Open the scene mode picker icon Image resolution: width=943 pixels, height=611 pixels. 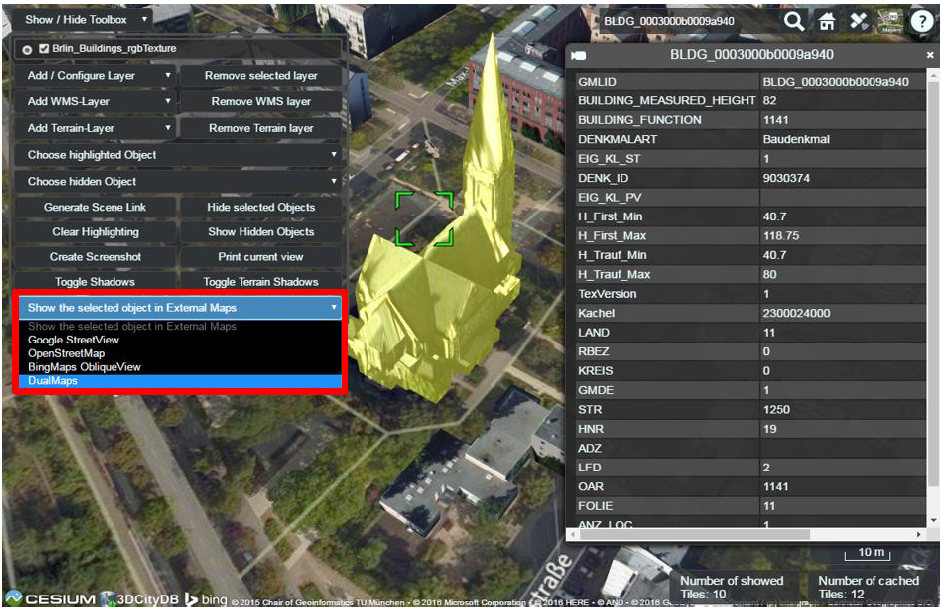(x=859, y=21)
